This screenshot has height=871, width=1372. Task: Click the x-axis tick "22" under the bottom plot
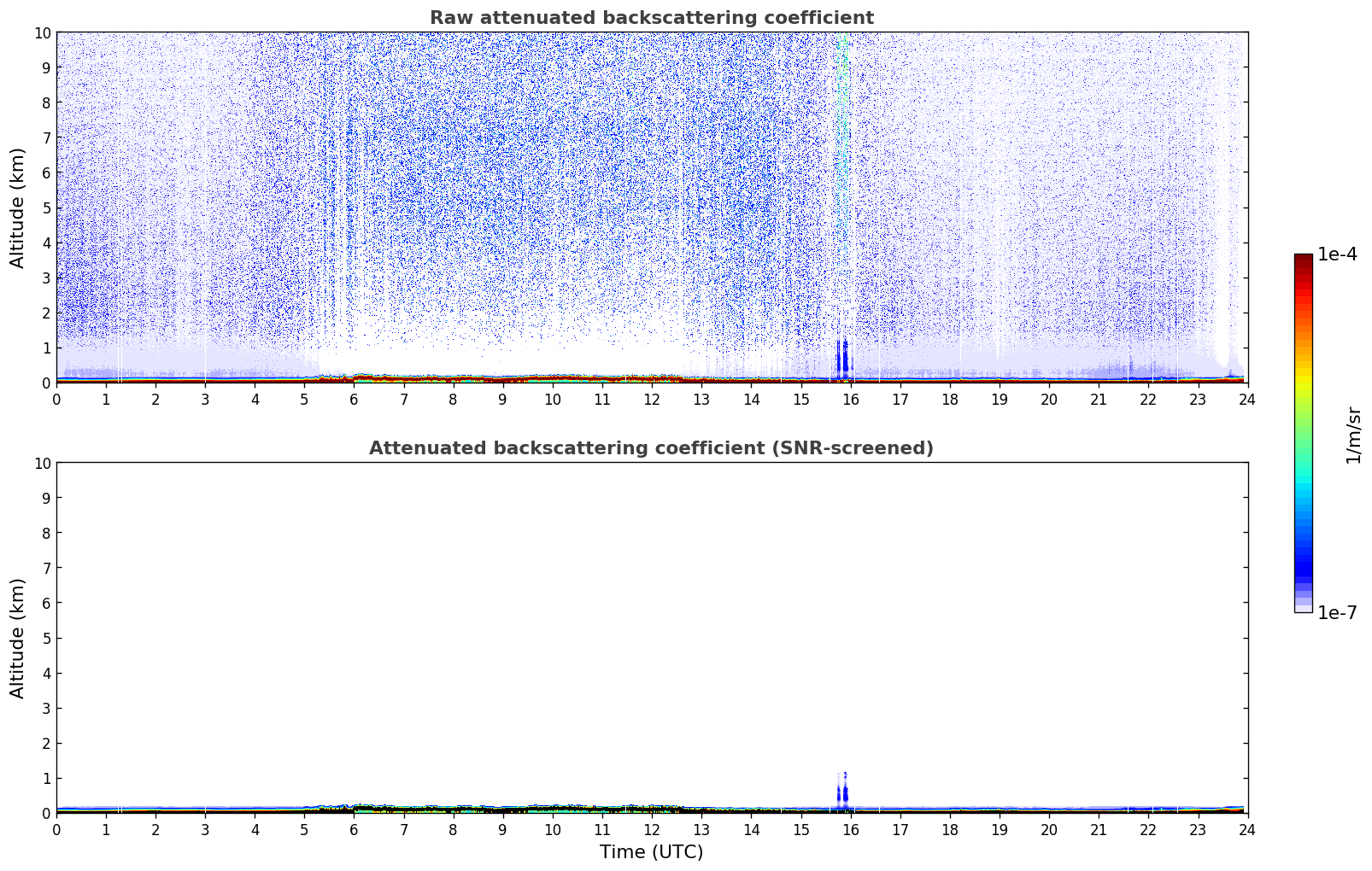(1148, 829)
